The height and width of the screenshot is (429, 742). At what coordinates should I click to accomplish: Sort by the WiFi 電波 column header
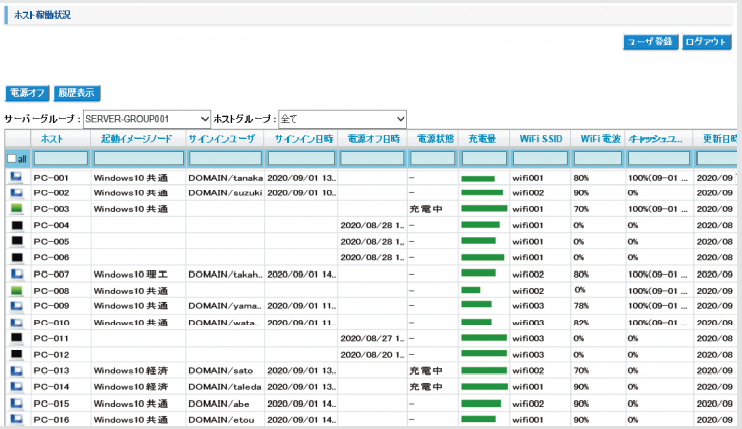pos(601,139)
